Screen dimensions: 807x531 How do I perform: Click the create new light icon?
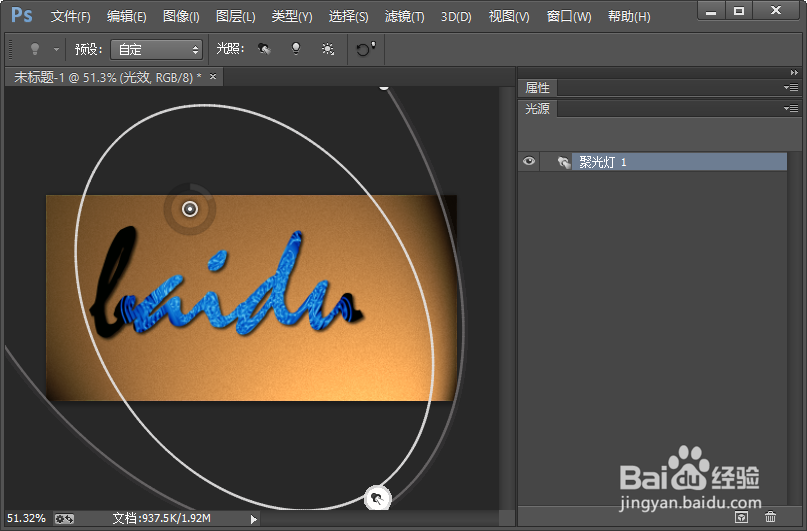coord(741,517)
